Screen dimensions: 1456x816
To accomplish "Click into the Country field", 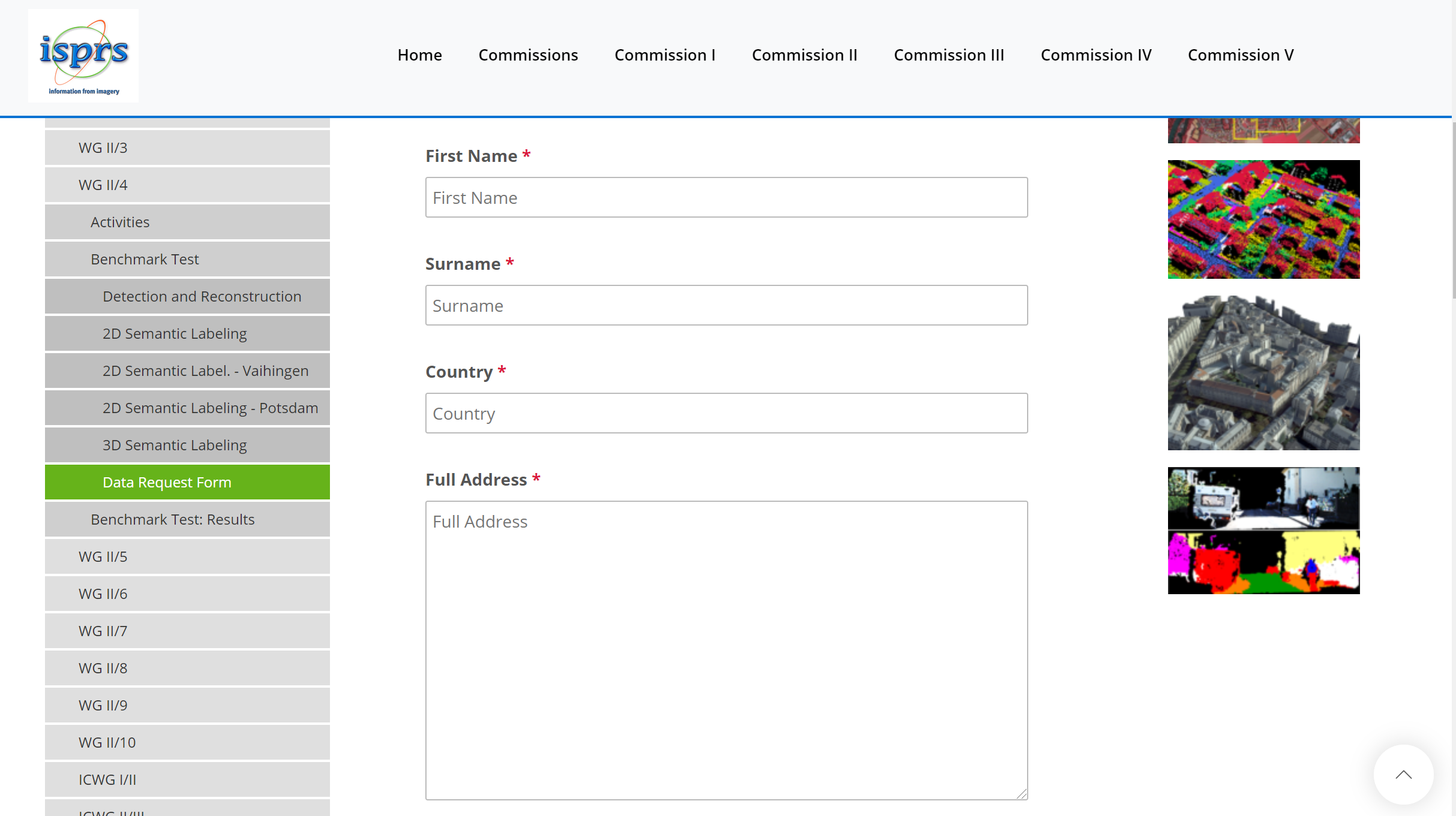I will [726, 413].
